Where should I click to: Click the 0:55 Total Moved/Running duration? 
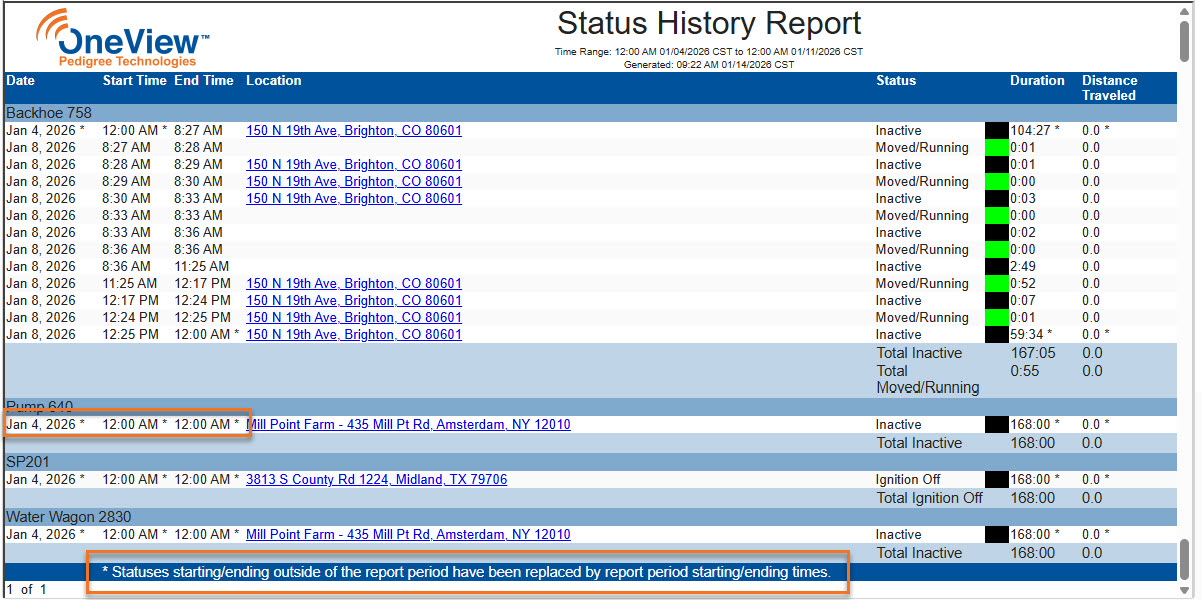(x=1025, y=371)
